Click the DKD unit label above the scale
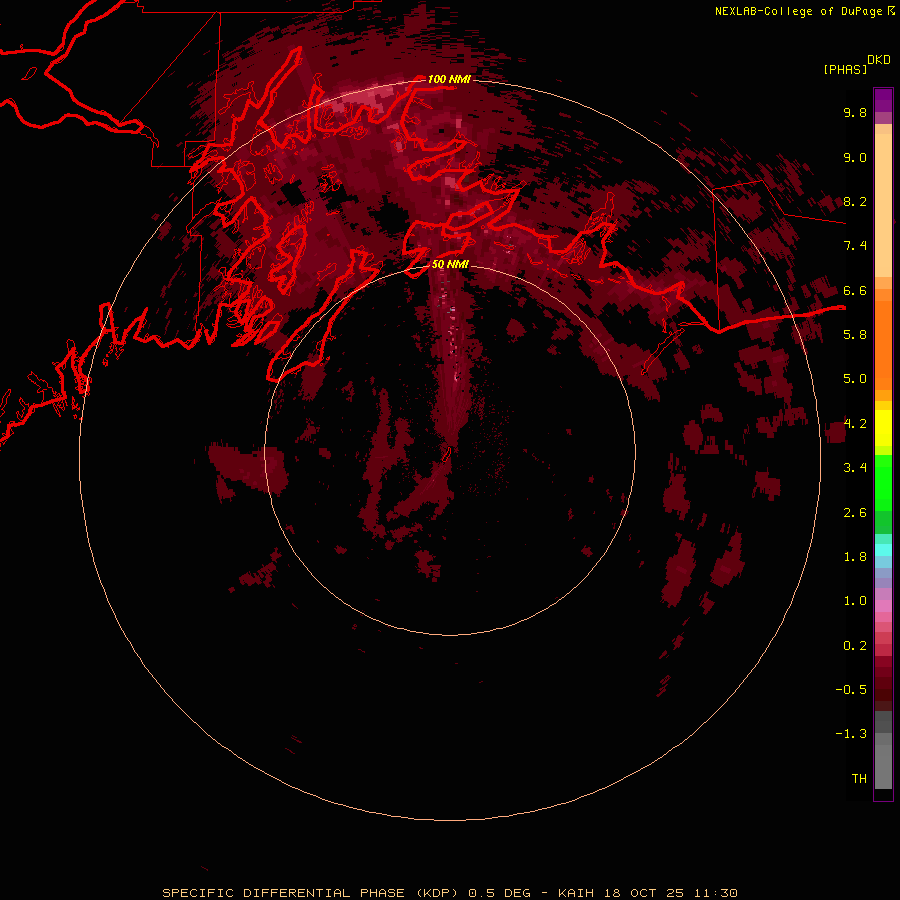The image size is (900, 900). pos(879,60)
